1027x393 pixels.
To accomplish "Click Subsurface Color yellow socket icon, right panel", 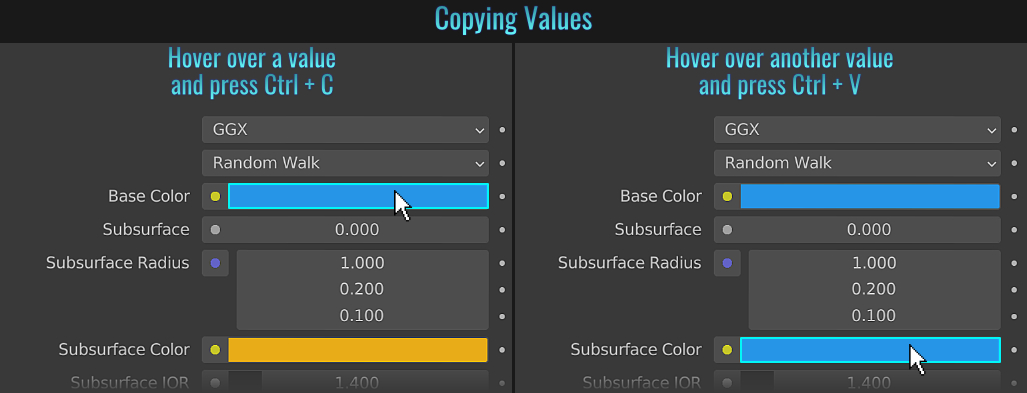I will tap(727, 350).
